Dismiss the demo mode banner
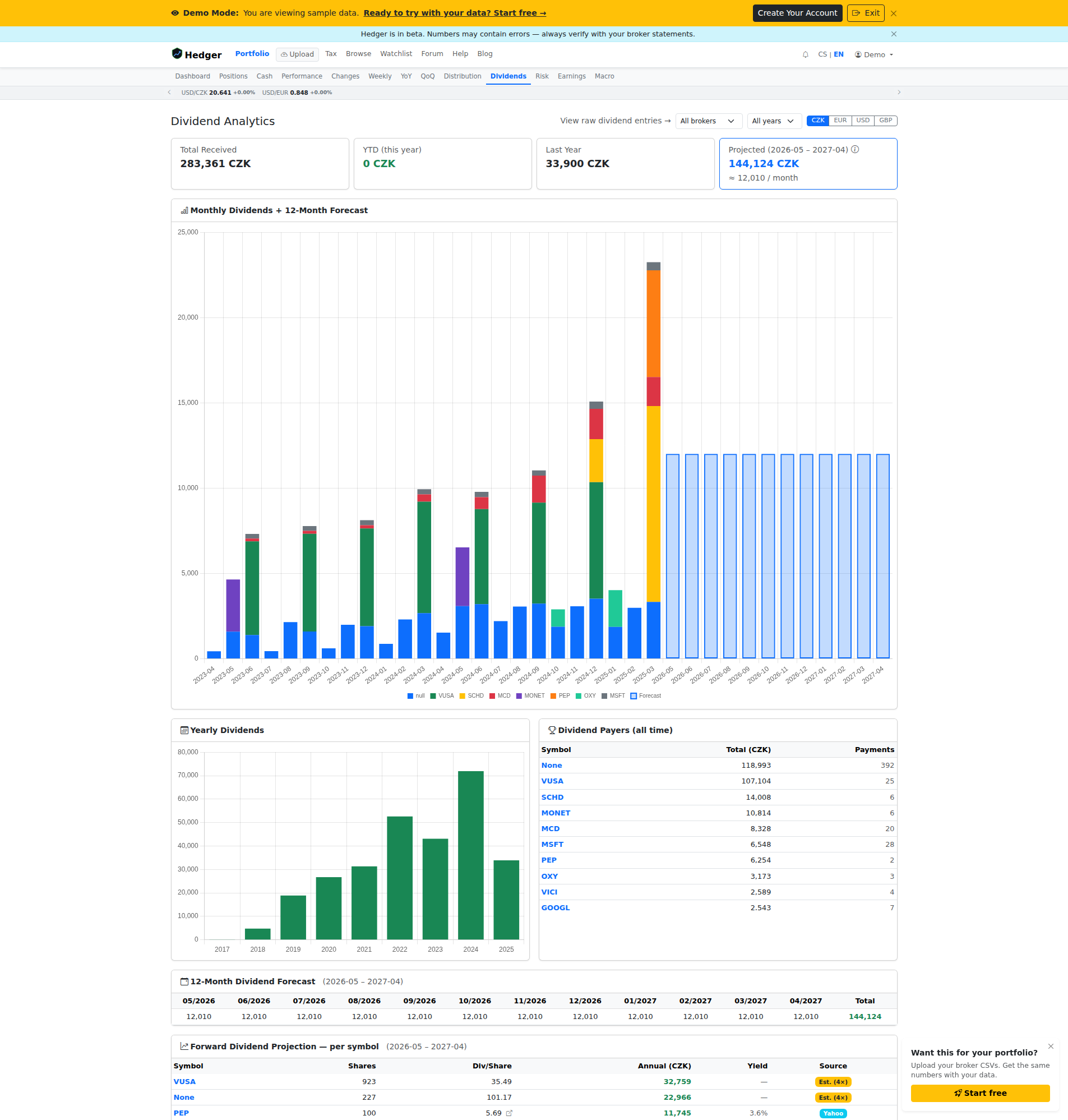 894,13
